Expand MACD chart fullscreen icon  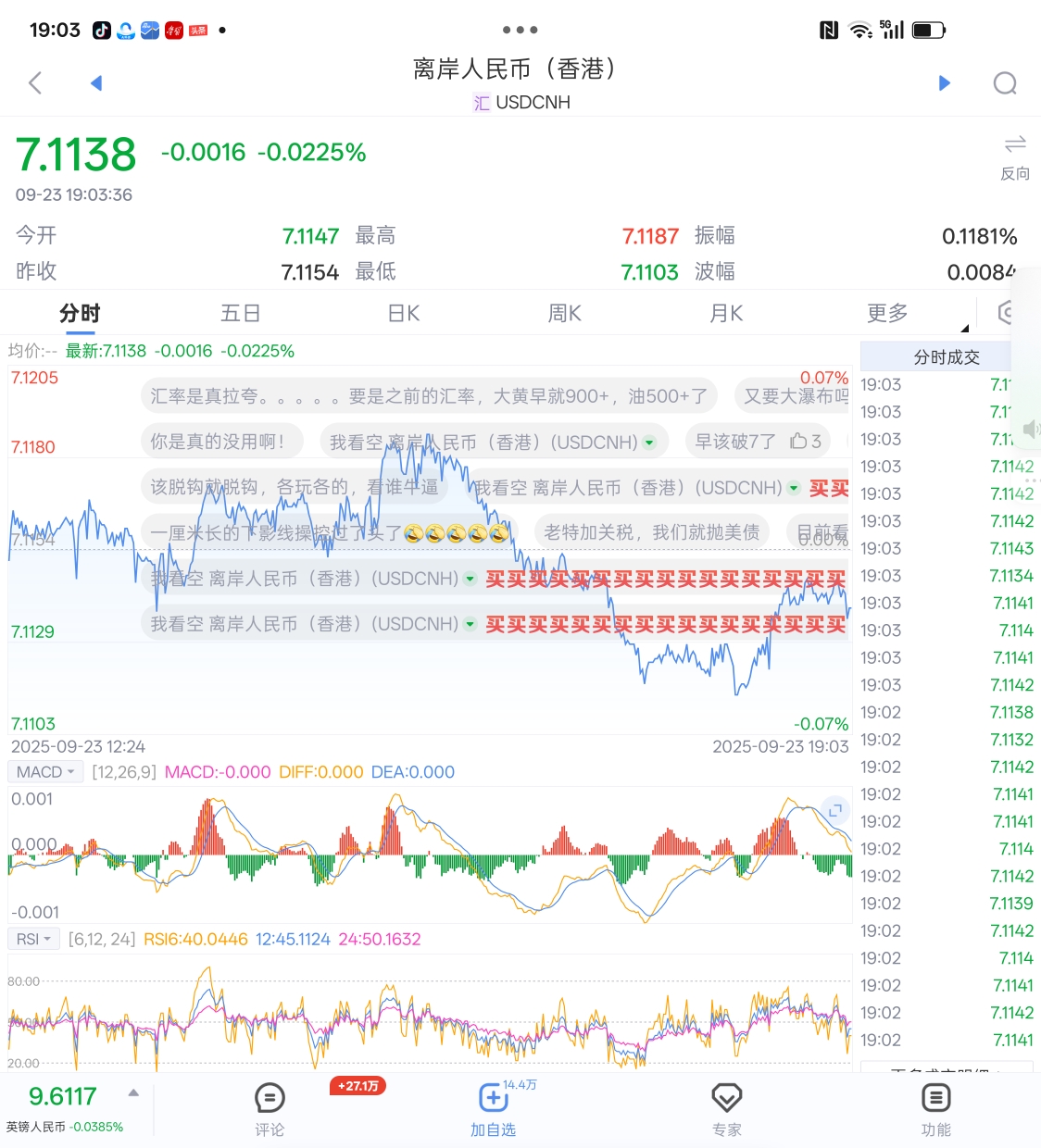point(835,810)
